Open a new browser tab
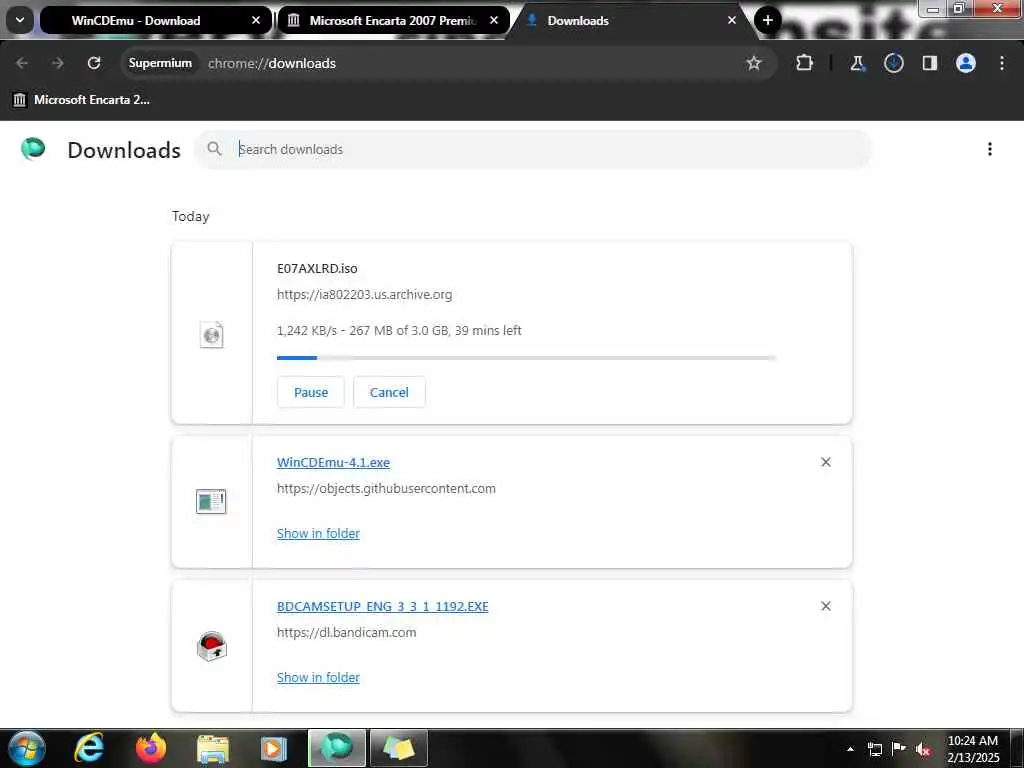This screenshot has height=768, width=1024. (768, 20)
